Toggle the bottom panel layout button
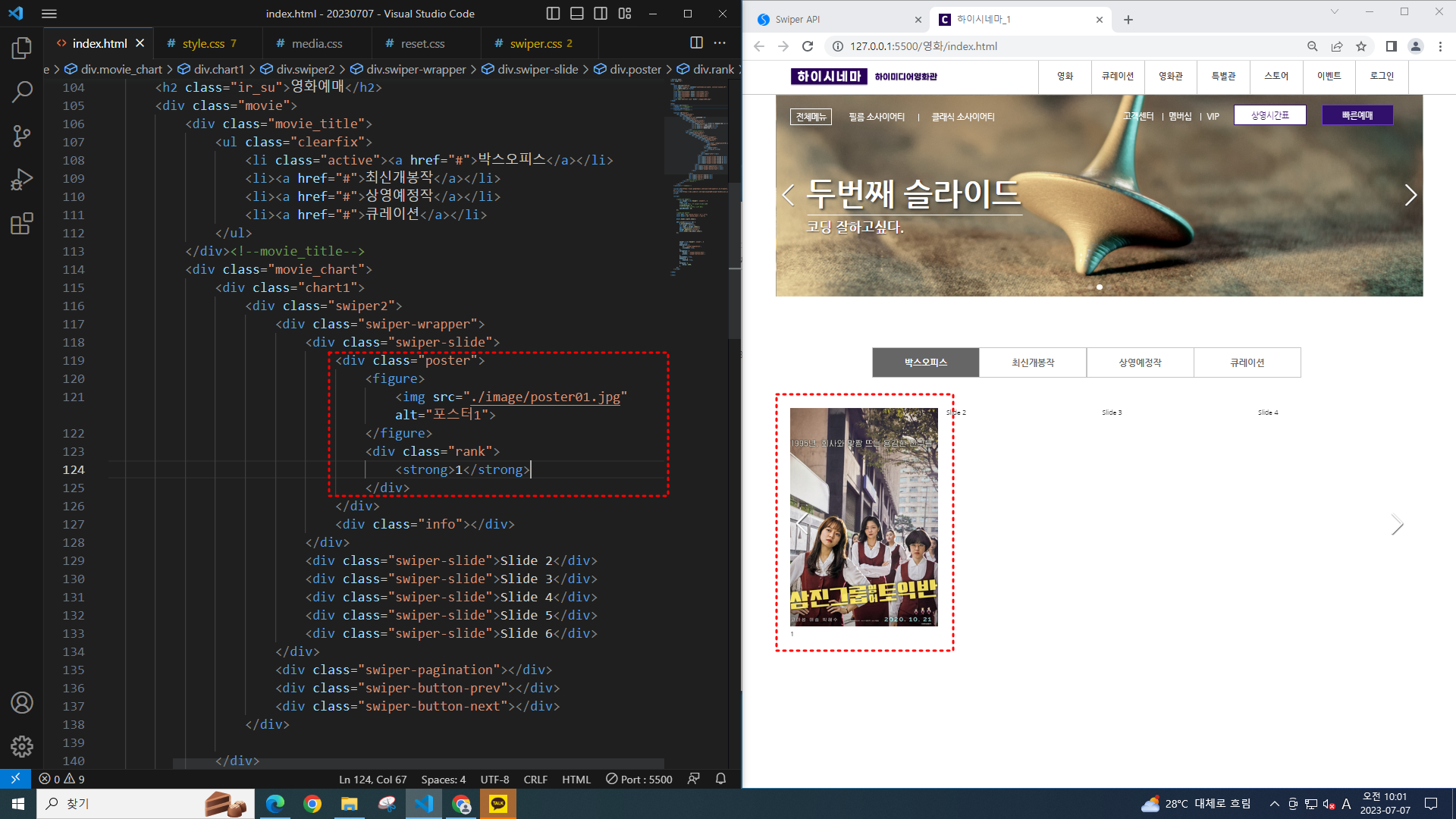1456x819 pixels. [576, 14]
